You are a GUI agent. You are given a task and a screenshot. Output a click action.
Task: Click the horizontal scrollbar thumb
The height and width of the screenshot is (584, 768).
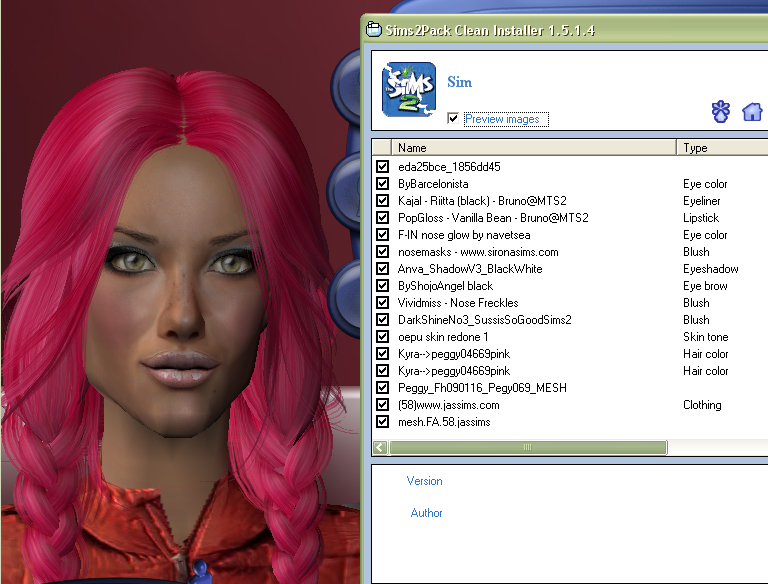tap(527, 447)
